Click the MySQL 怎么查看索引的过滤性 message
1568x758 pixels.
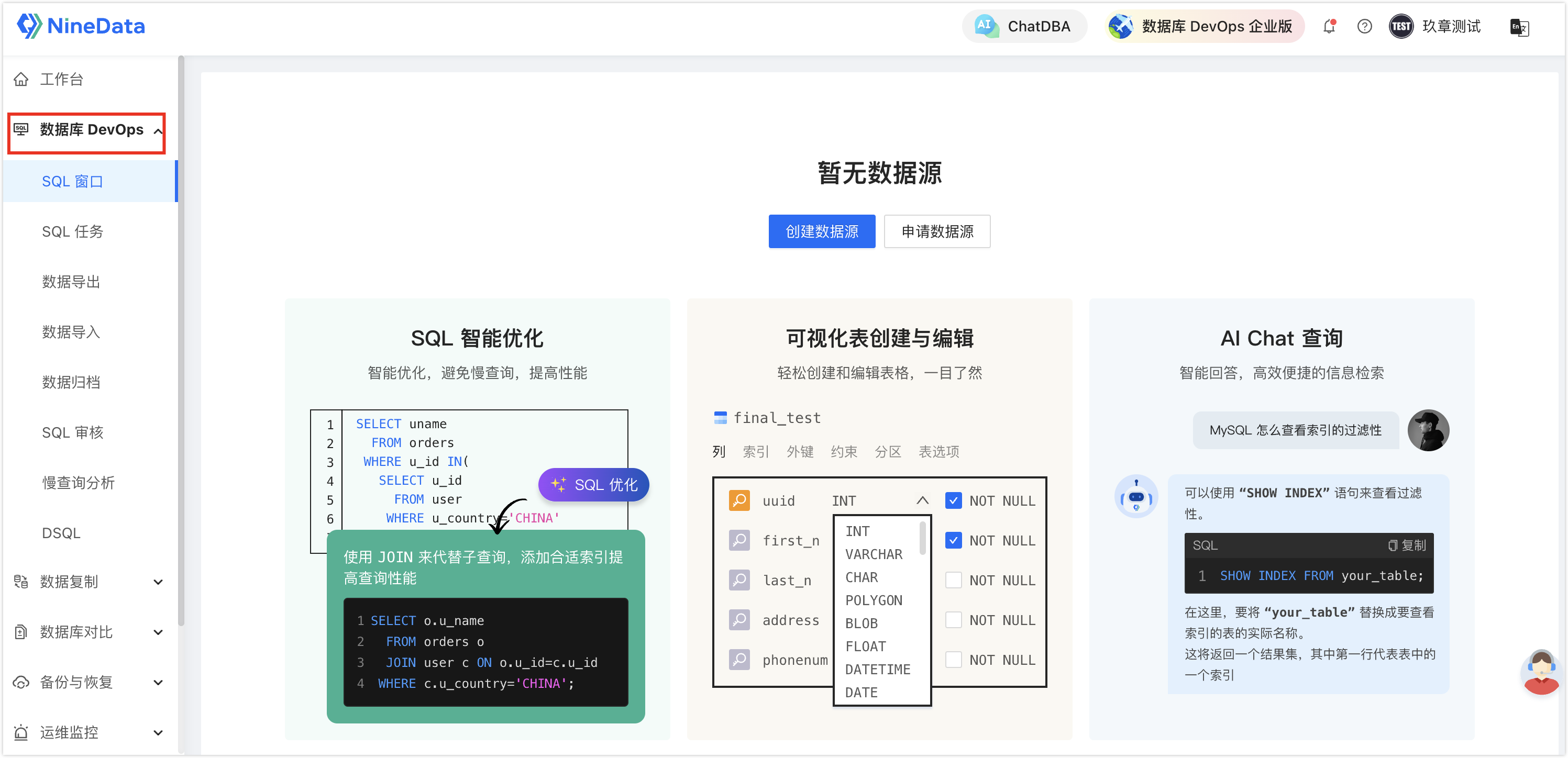(x=1295, y=430)
